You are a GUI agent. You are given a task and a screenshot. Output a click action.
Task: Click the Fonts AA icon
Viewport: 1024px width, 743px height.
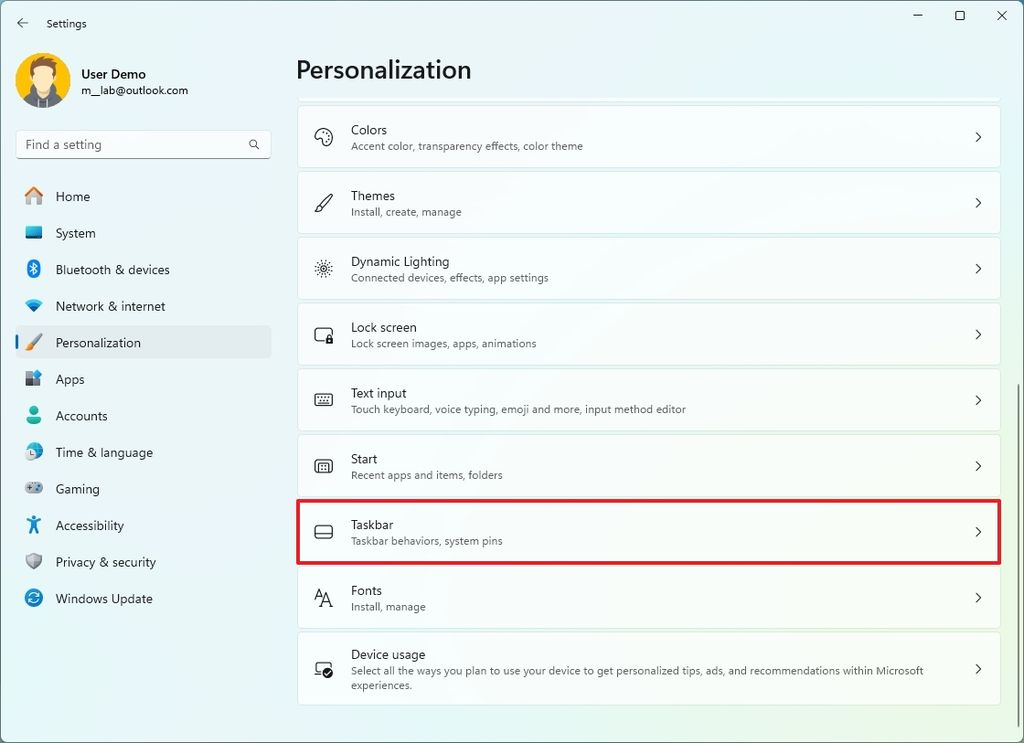click(324, 598)
